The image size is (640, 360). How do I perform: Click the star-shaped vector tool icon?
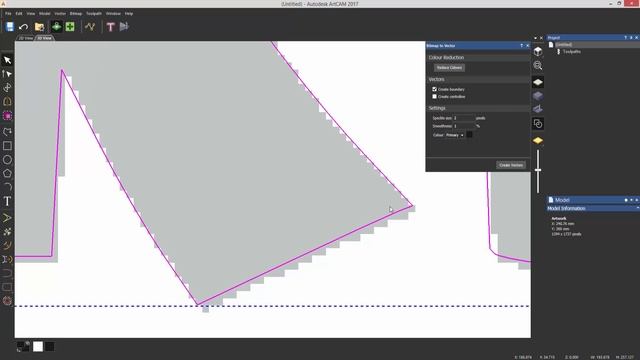pyautogui.click(x=7, y=232)
